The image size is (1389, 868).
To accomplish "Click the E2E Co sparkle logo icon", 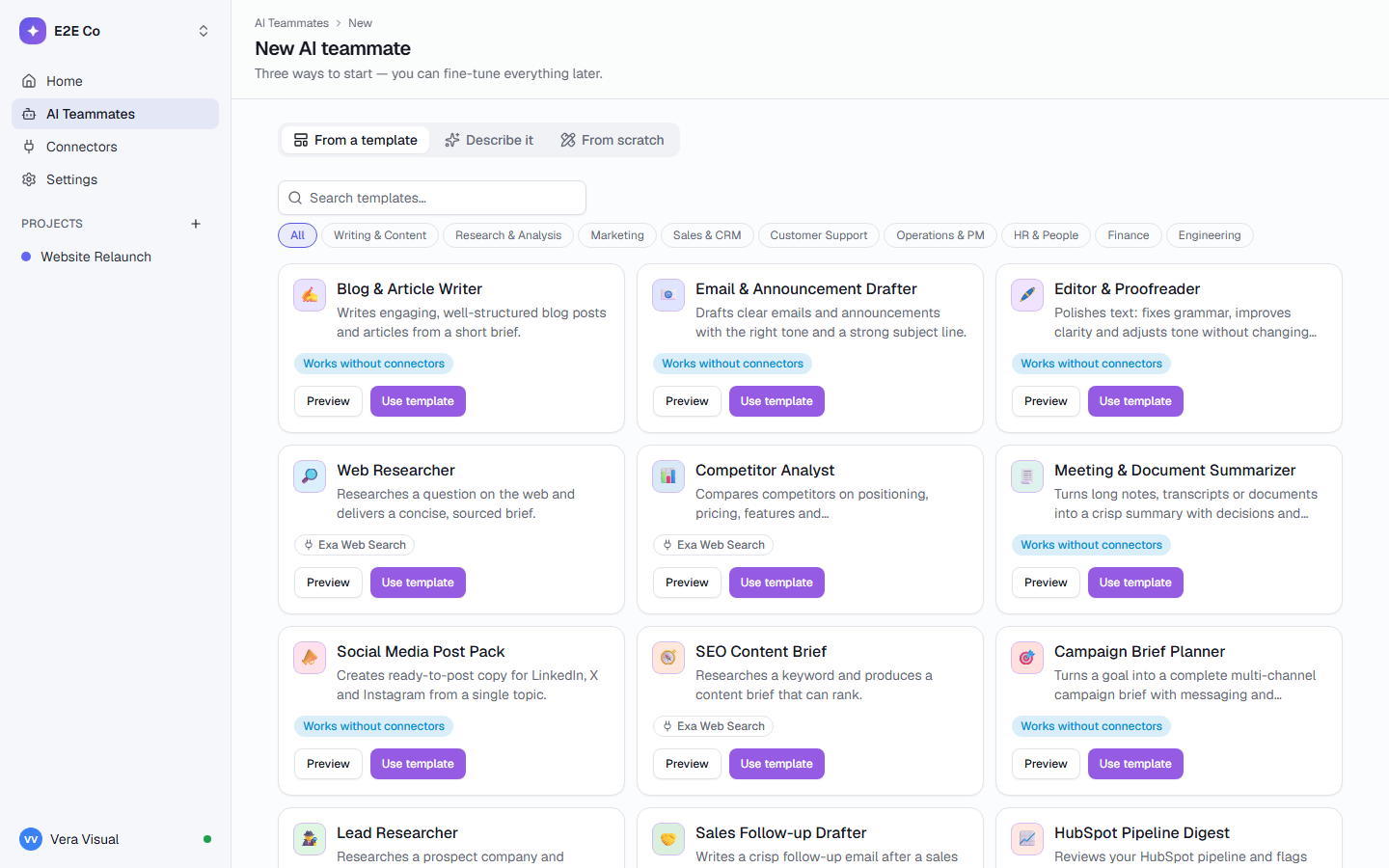I will [33, 31].
